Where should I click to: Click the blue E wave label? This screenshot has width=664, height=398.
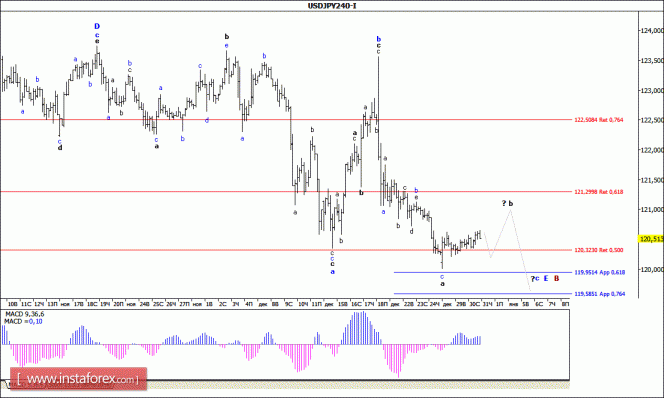pos(546,278)
